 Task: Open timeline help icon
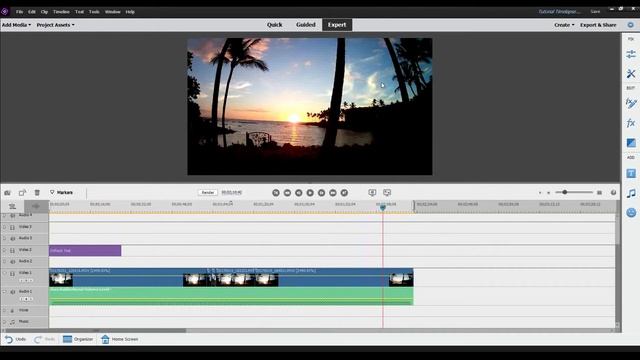(613, 193)
